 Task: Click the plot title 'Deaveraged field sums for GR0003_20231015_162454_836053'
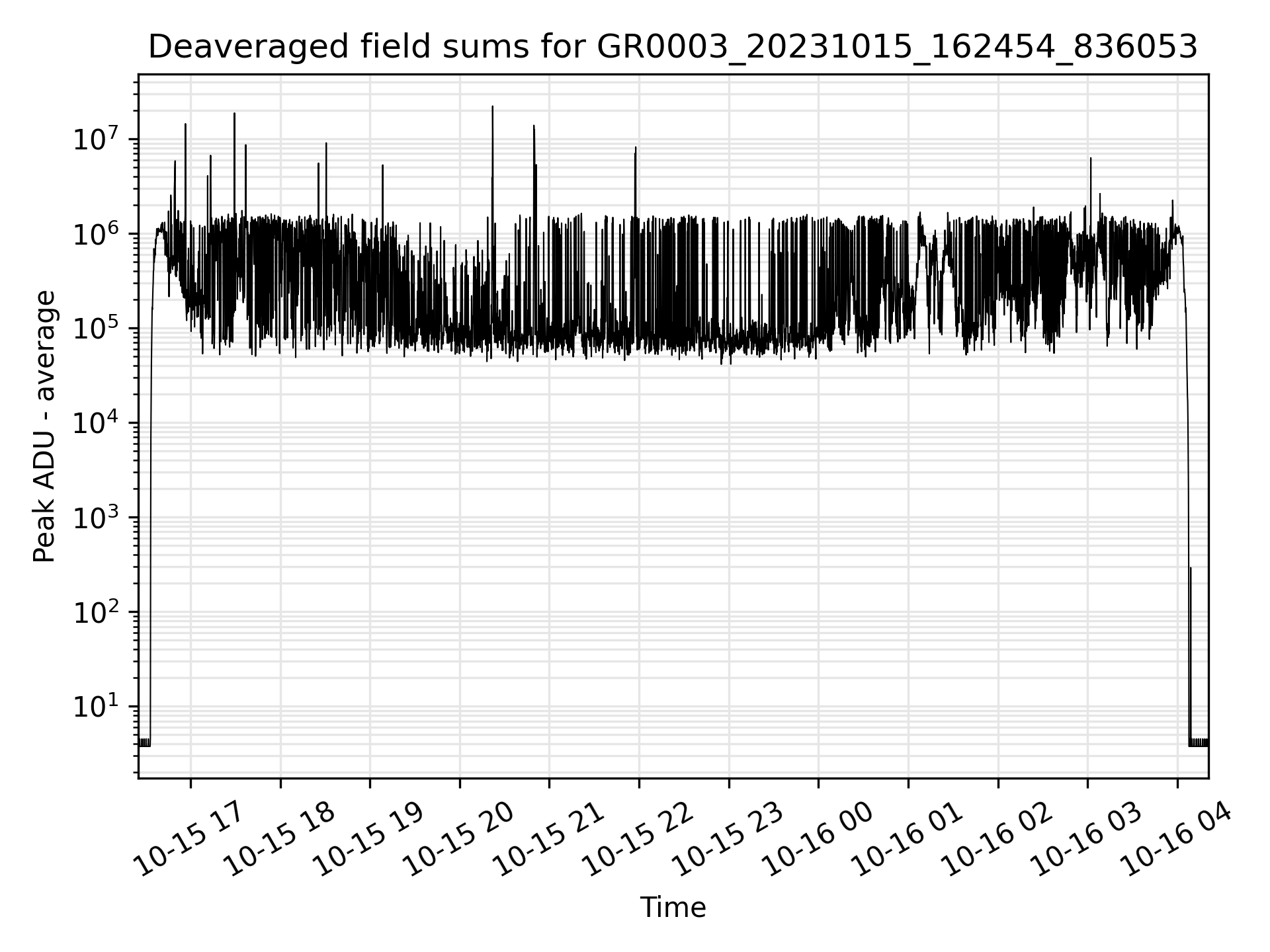[x=673, y=47]
